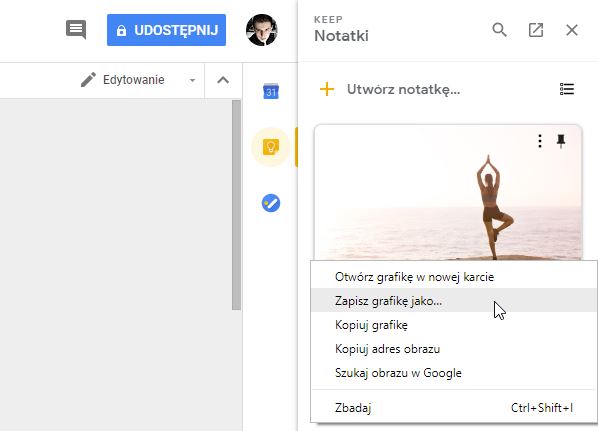This screenshot has height=431, width=598.
Task: Choose Zbadaj from context menu
Action: click(x=454, y=408)
